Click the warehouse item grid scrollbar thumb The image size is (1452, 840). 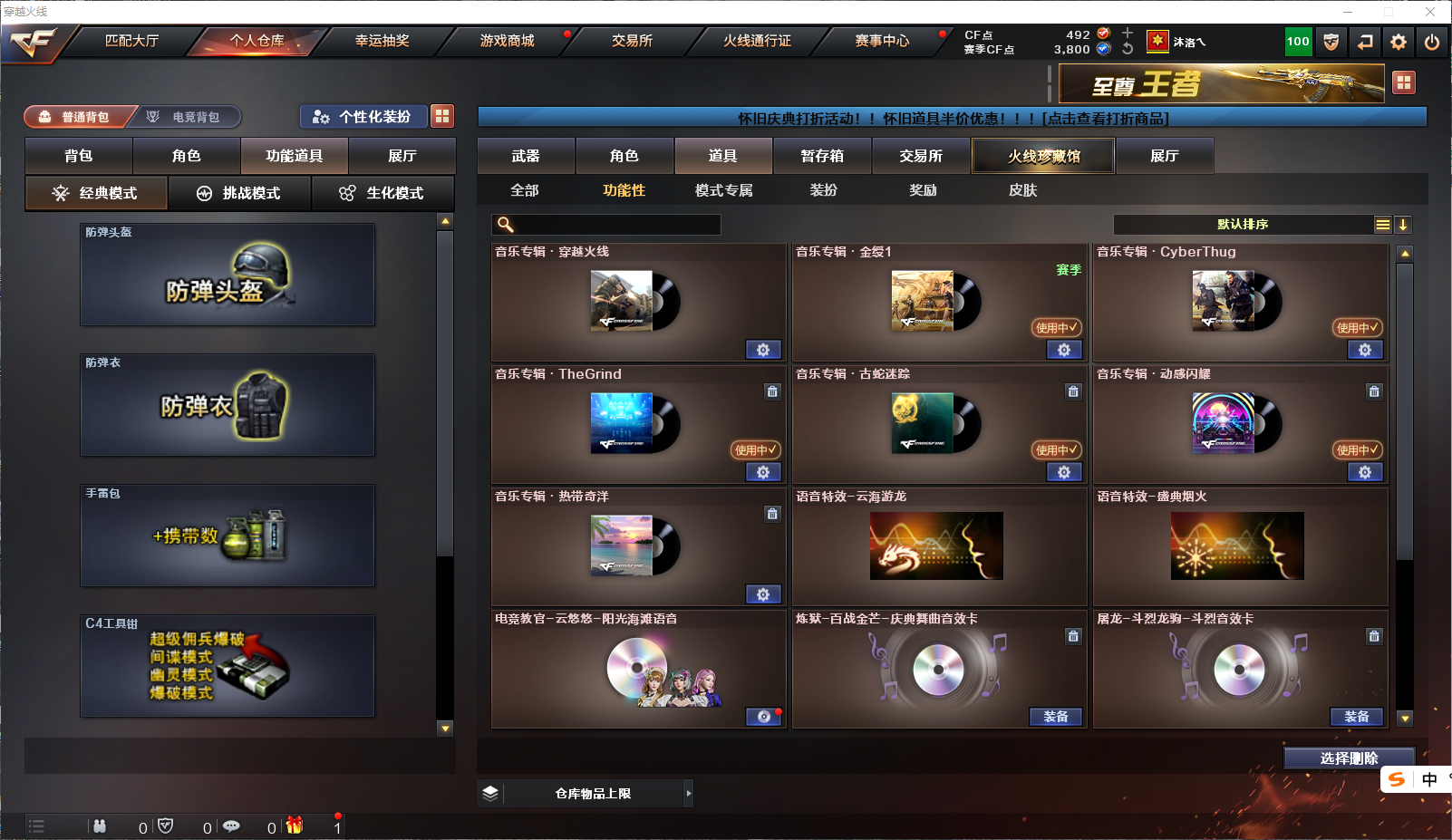click(x=1405, y=411)
